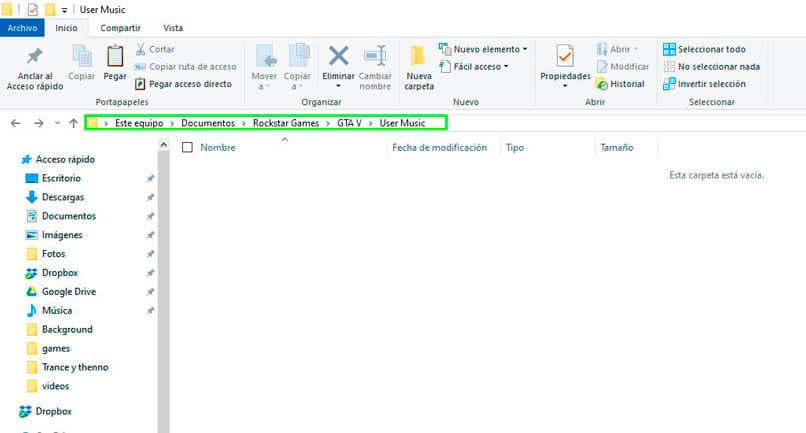This screenshot has width=806, height=433.
Task: Open the Background folder in sidebar
Action: point(67,330)
